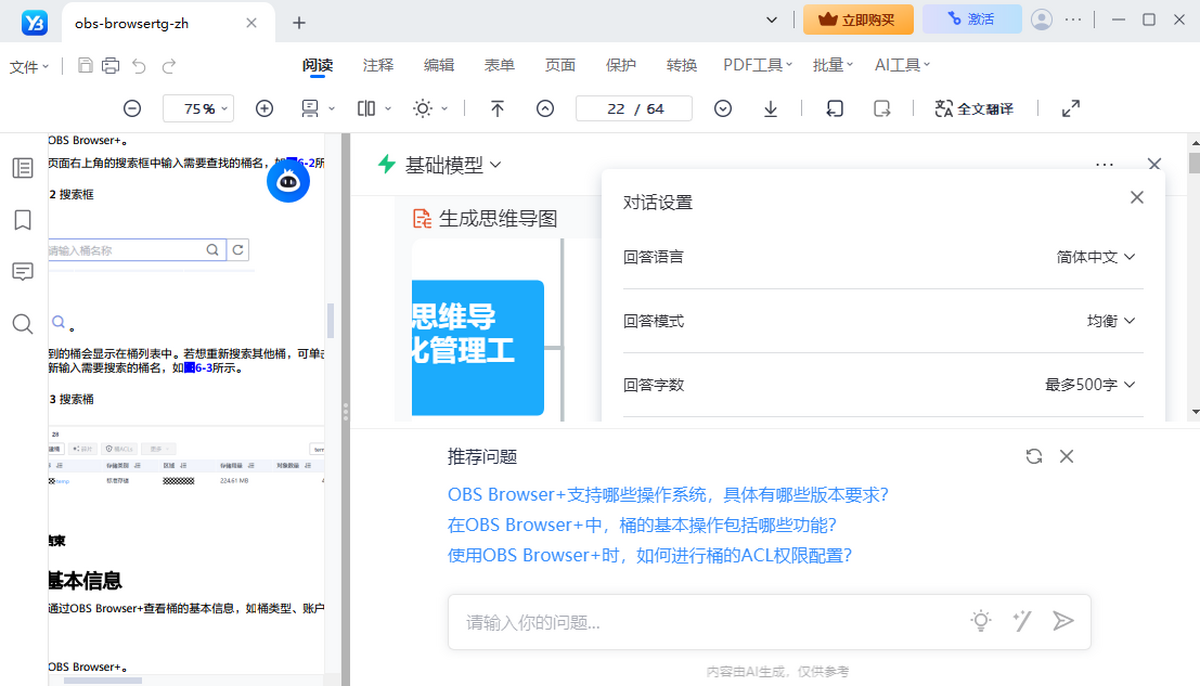1200x686 pixels.
Task: Click the document vertical scrollbar thumb
Action: point(331,320)
